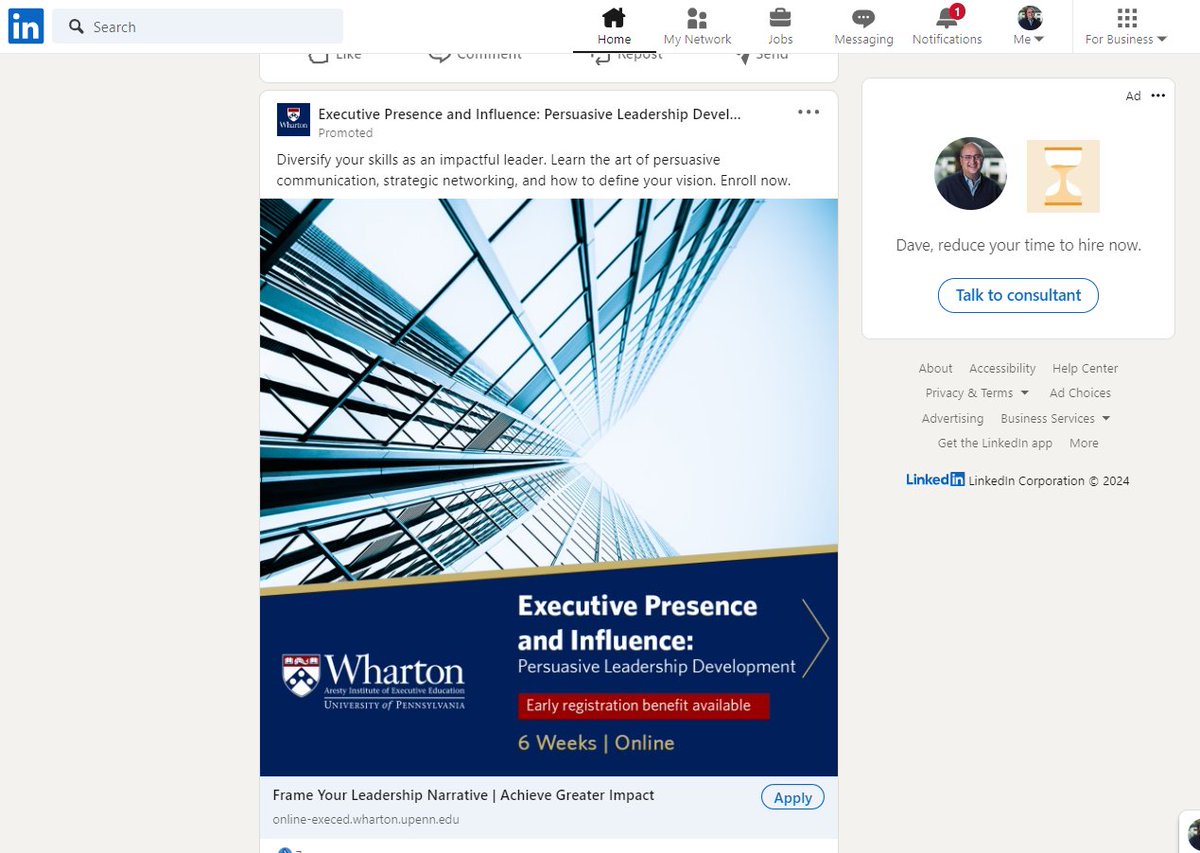1200x853 pixels.
Task: Open the Advertising footer link
Action: 952,418
